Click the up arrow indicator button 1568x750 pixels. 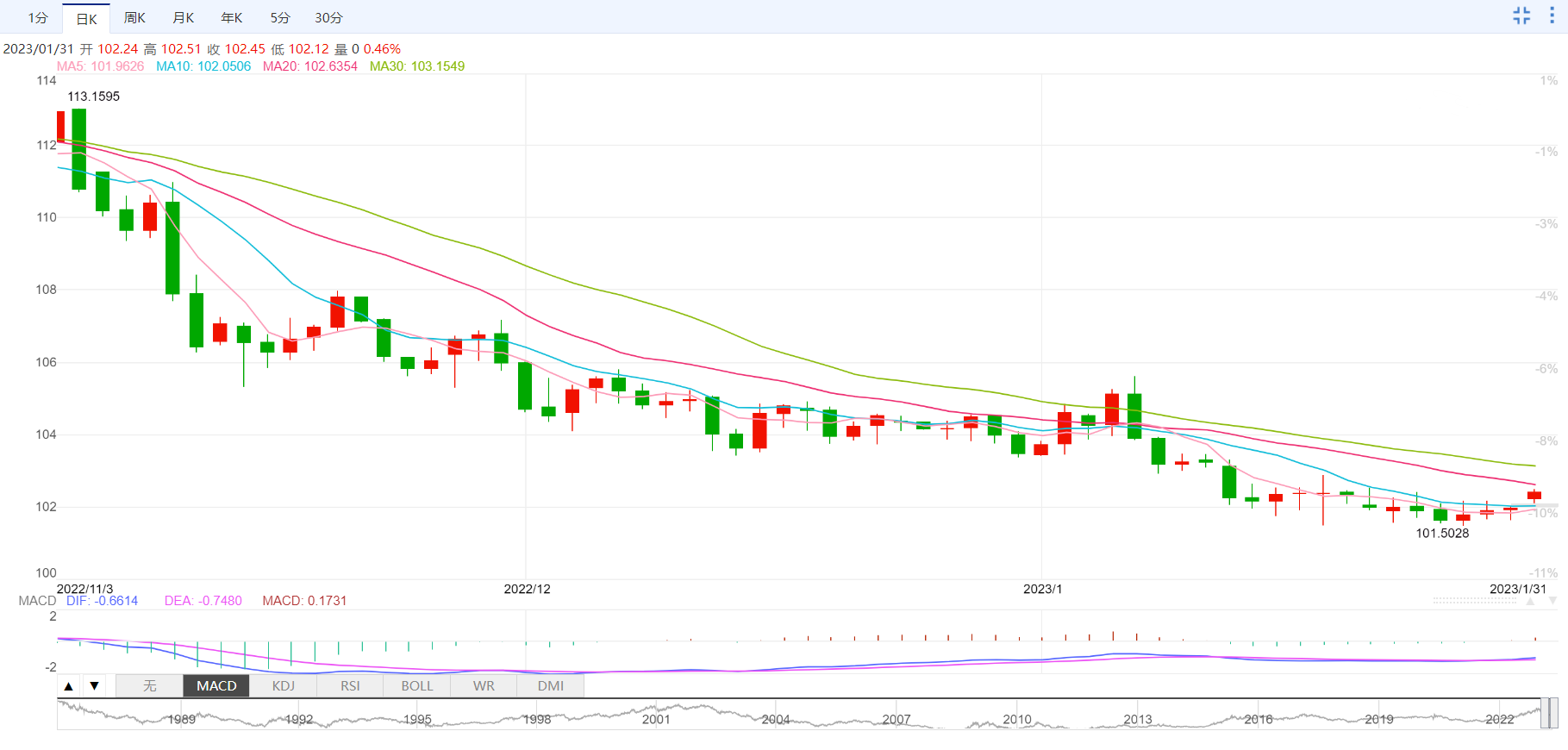coord(69,686)
